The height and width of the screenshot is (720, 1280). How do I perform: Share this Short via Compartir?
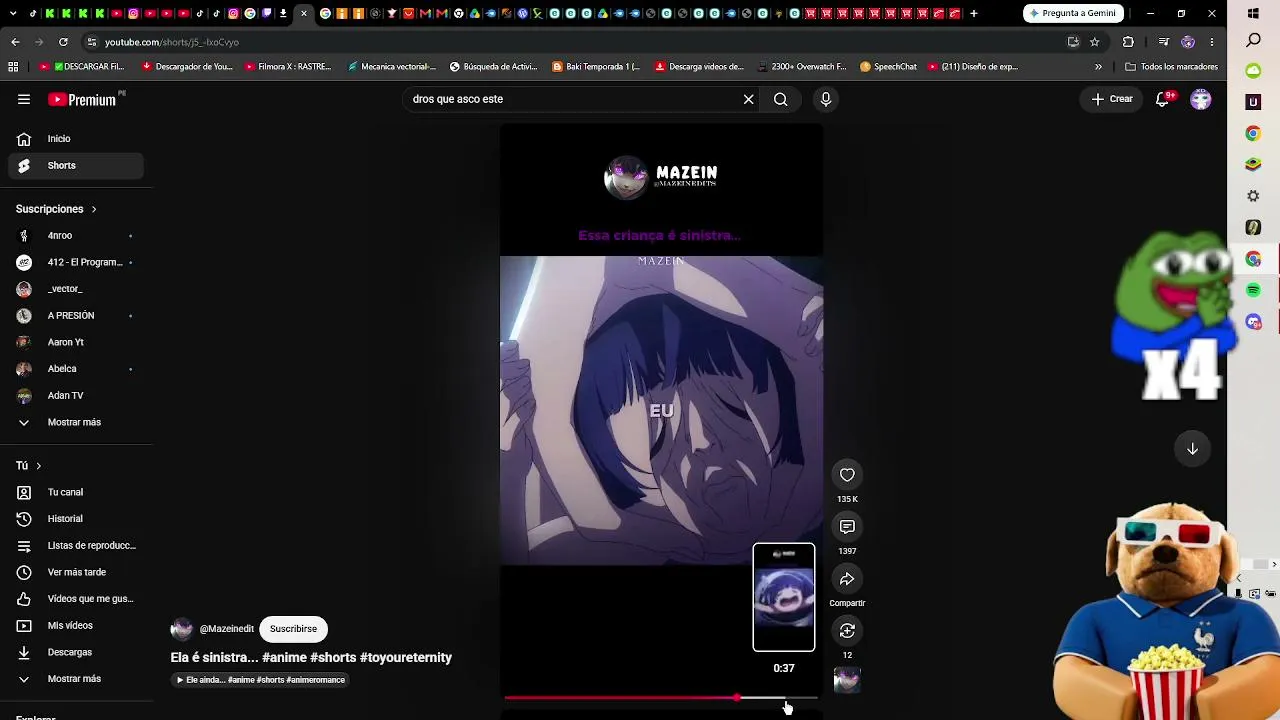pos(847,579)
